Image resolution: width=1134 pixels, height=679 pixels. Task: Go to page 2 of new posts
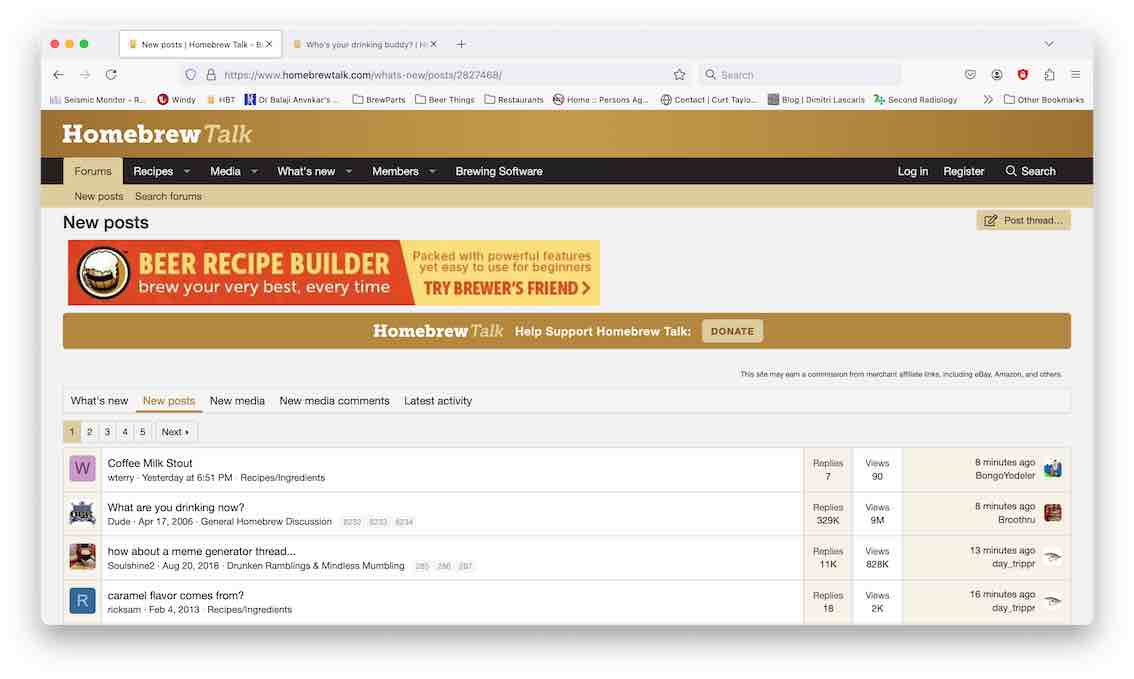point(90,432)
